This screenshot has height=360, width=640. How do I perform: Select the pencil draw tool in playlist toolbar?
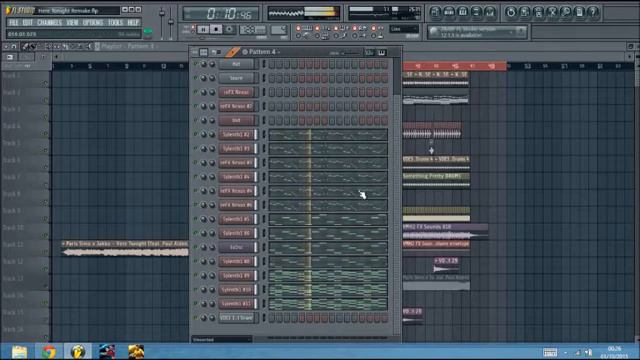(25, 47)
